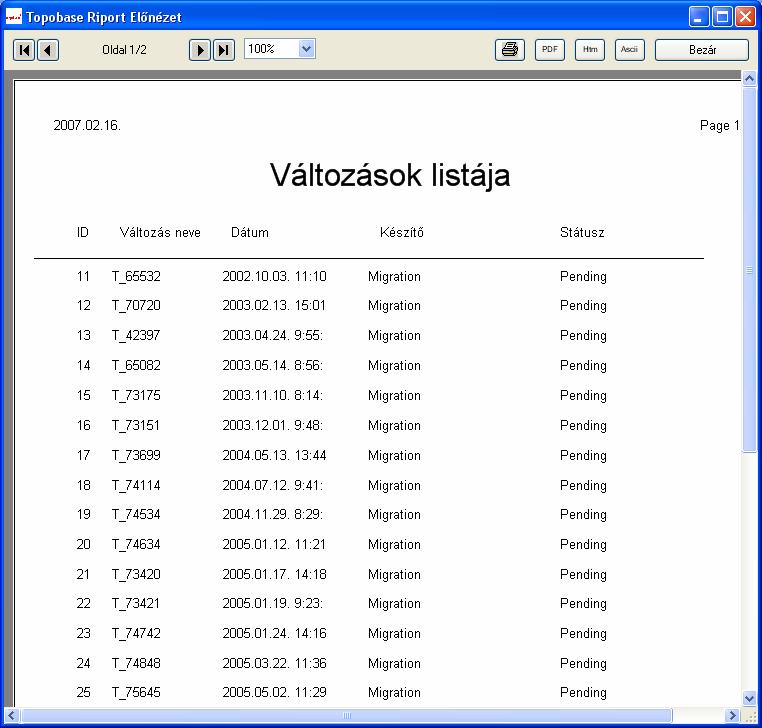Click Migration in row T_65532

pyautogui.click(x=394, y=277)
